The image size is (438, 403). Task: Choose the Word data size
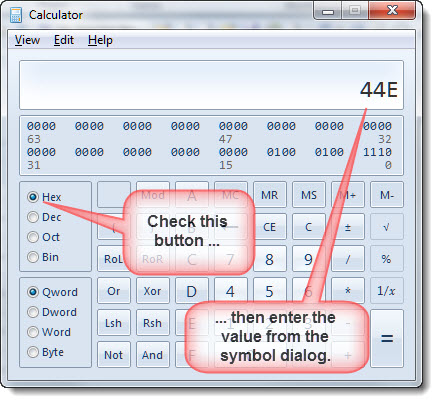tap(49, 332)
